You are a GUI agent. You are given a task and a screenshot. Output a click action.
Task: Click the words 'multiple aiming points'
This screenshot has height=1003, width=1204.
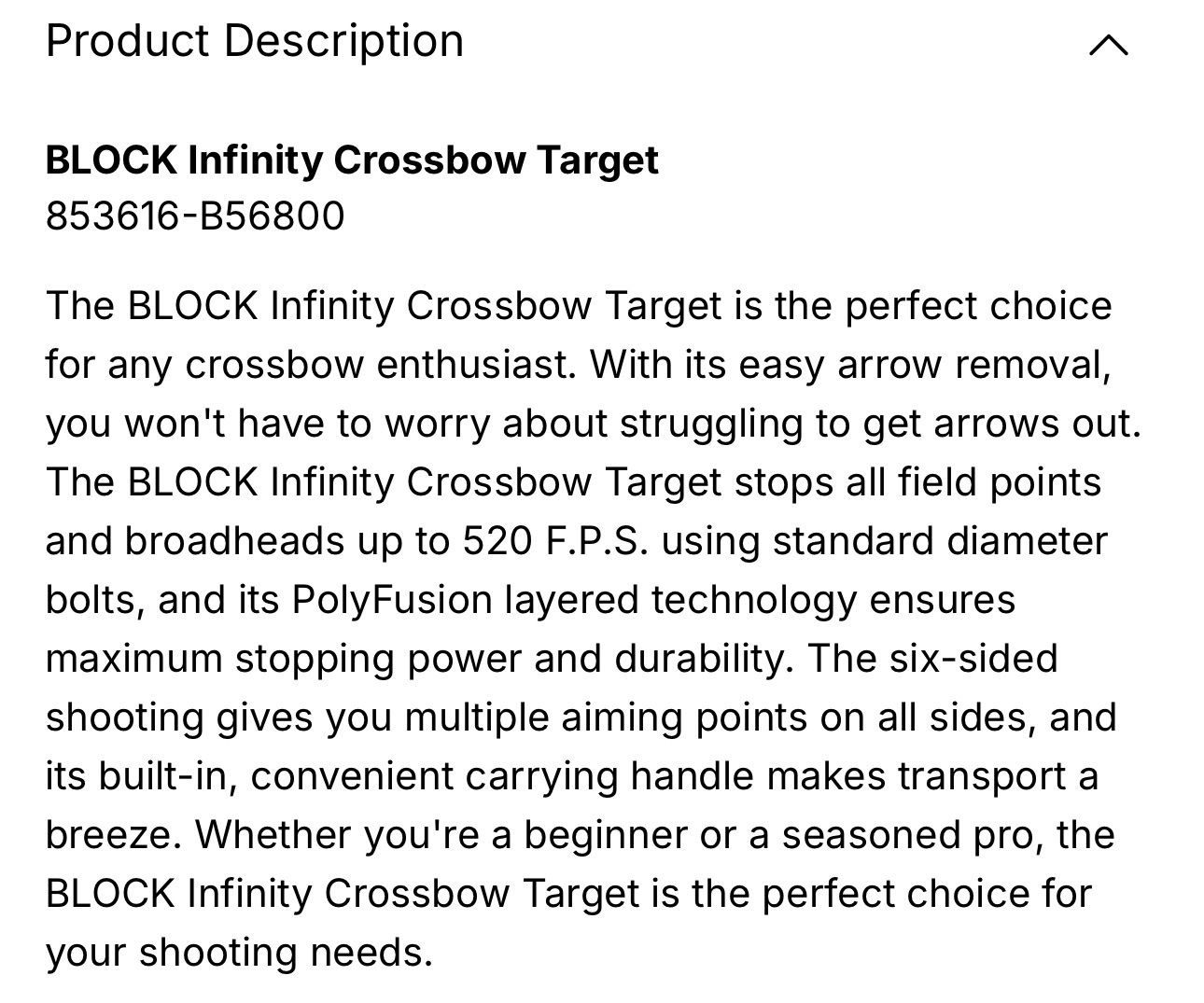(x=607, y=717)
